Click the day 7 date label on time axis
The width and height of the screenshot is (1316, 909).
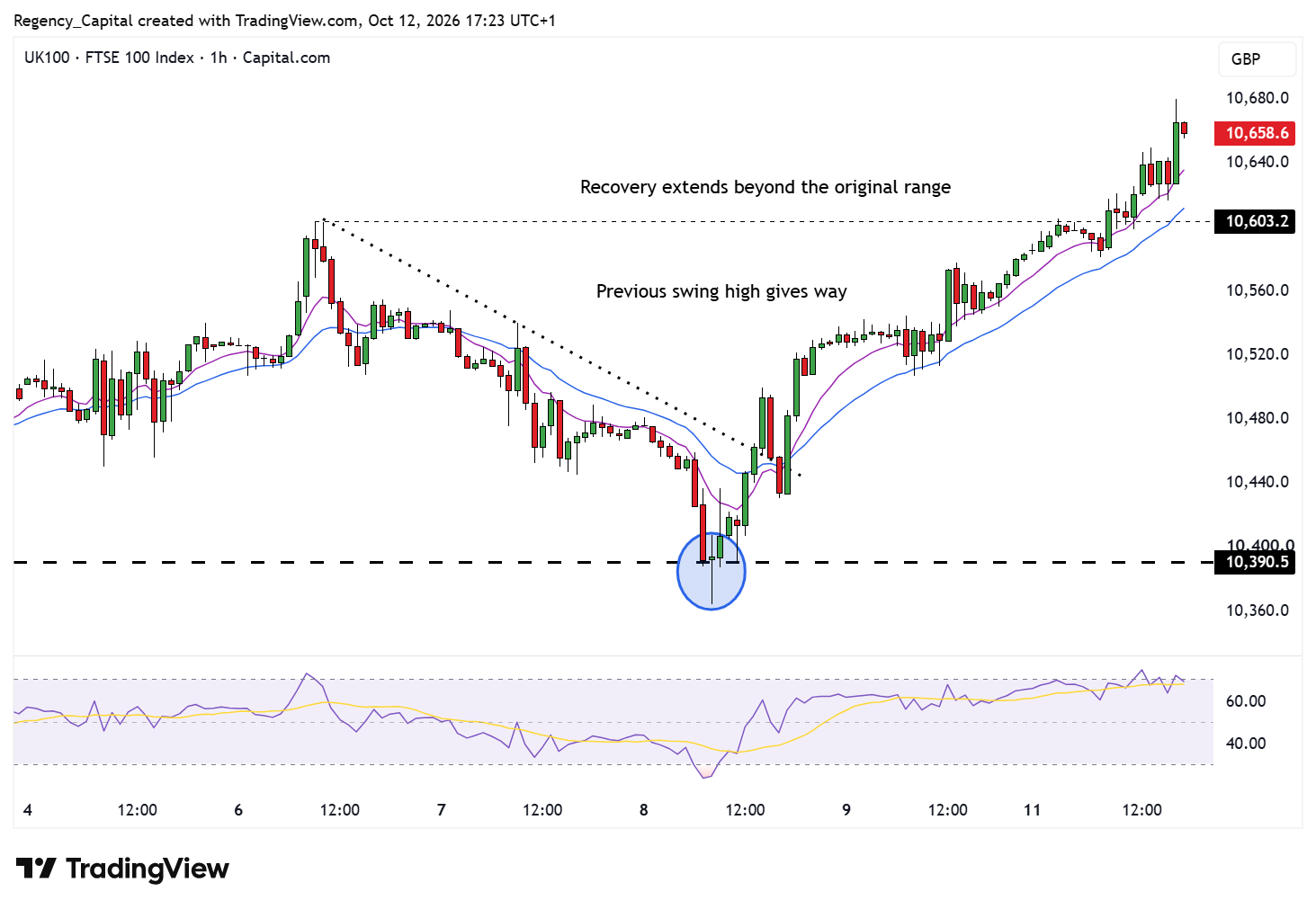441,810
